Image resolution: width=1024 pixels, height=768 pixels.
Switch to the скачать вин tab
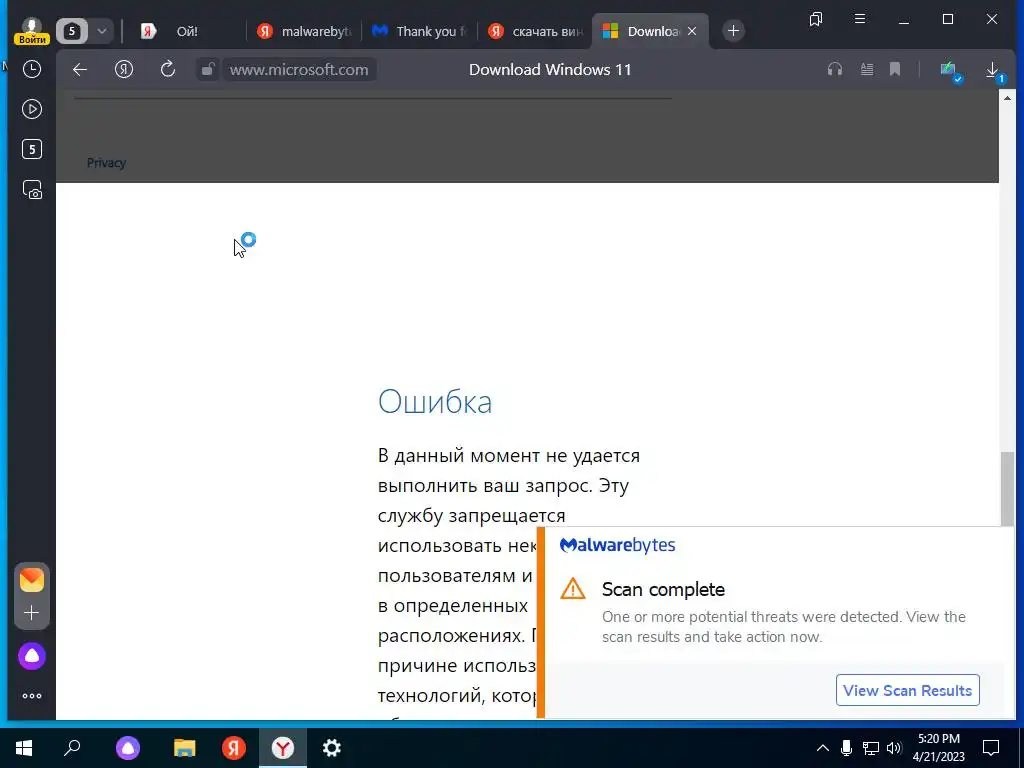coord(535,31)
